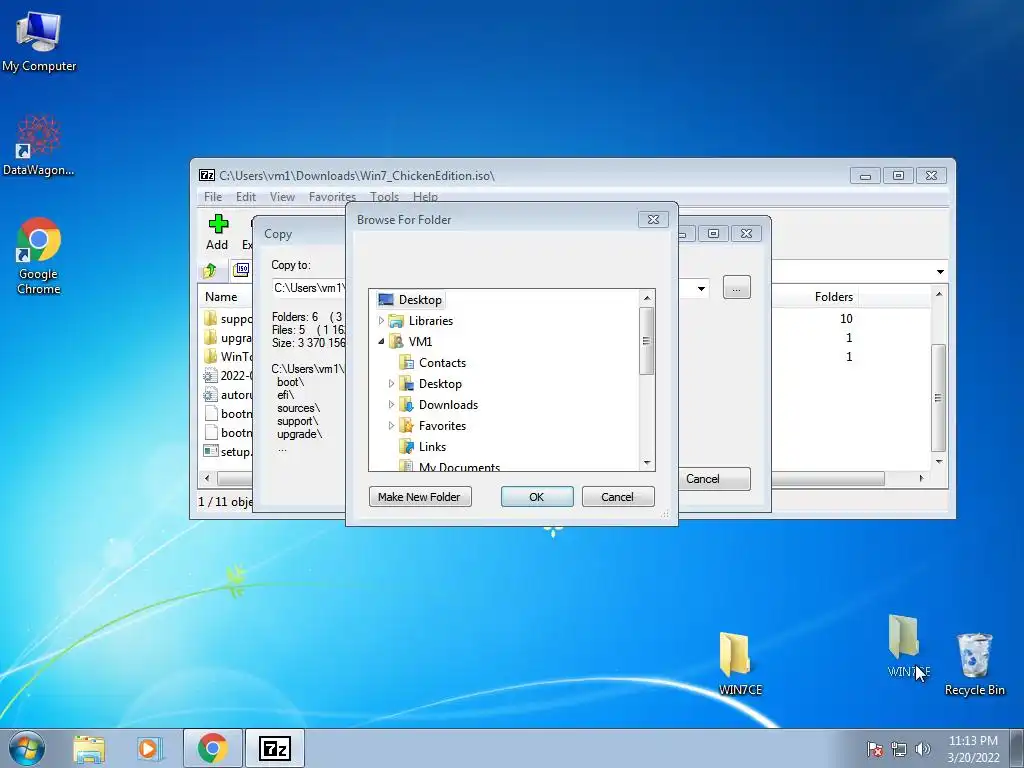The width and height of the screenshot is (1024, 768).
Task: Select the upgrade folder row in 7-Zip
Action: click(x=227, y=338)
